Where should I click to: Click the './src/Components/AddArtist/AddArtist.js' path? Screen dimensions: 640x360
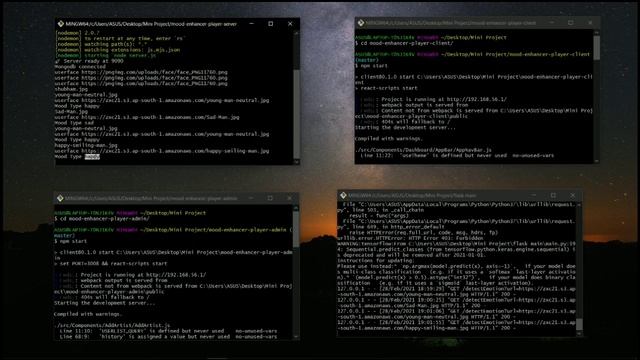112,325
